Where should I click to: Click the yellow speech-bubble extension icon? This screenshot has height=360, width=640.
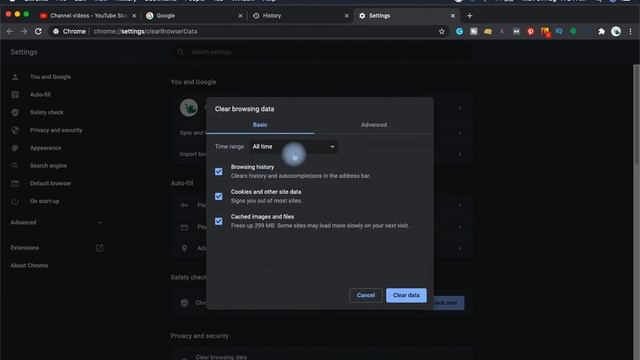488,31
